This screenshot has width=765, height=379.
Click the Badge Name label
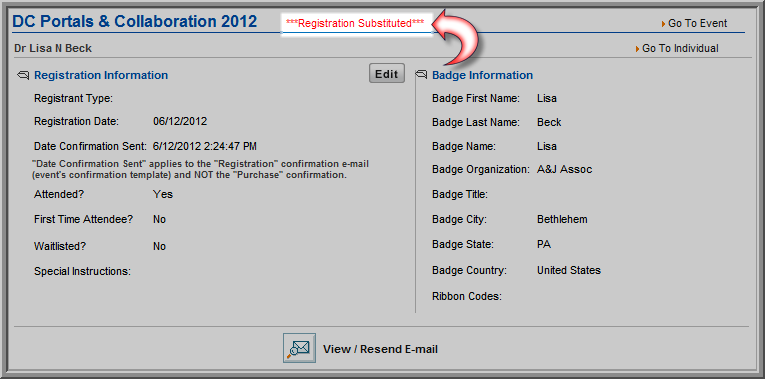pyautogui.click(x=464, y=146)
